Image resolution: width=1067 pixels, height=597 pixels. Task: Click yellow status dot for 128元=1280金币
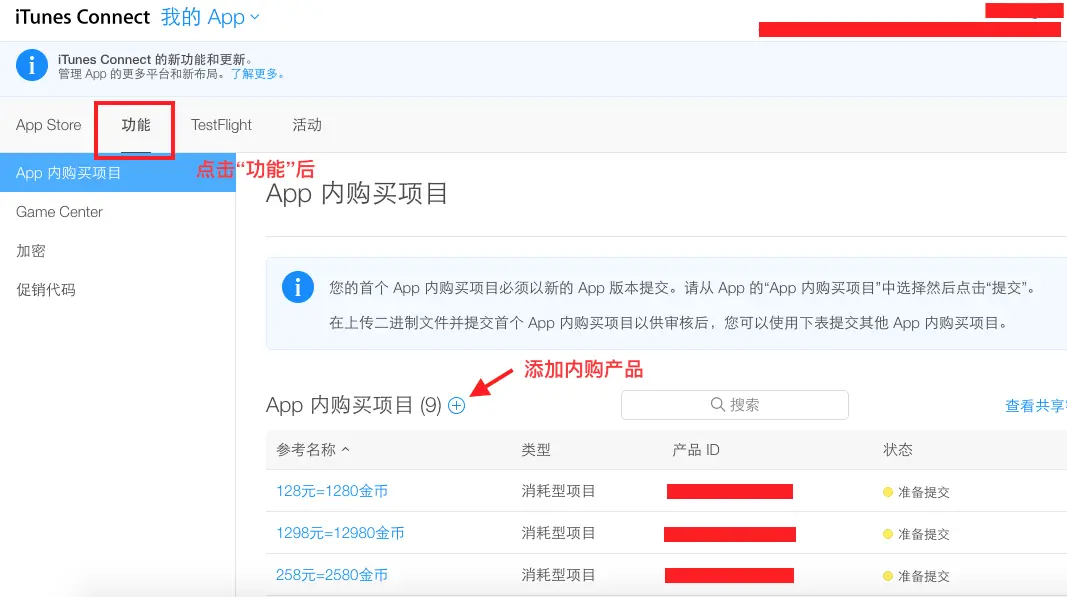tap(887, 492)
